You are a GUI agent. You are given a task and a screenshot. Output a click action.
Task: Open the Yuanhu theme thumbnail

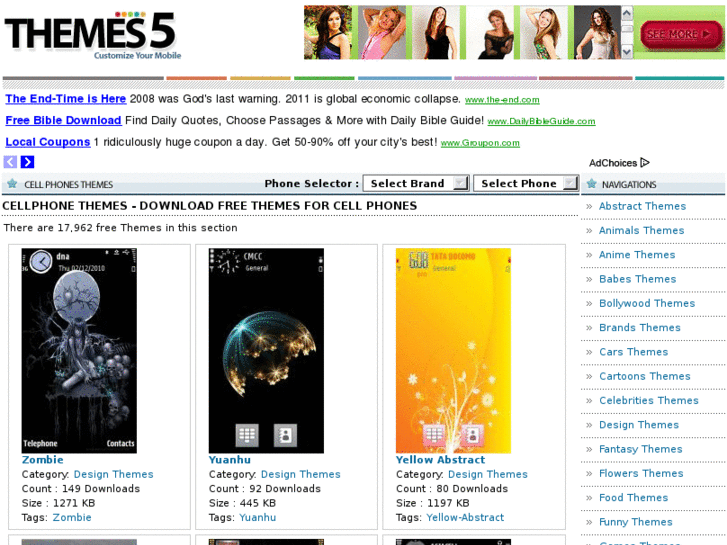(266, 351)
